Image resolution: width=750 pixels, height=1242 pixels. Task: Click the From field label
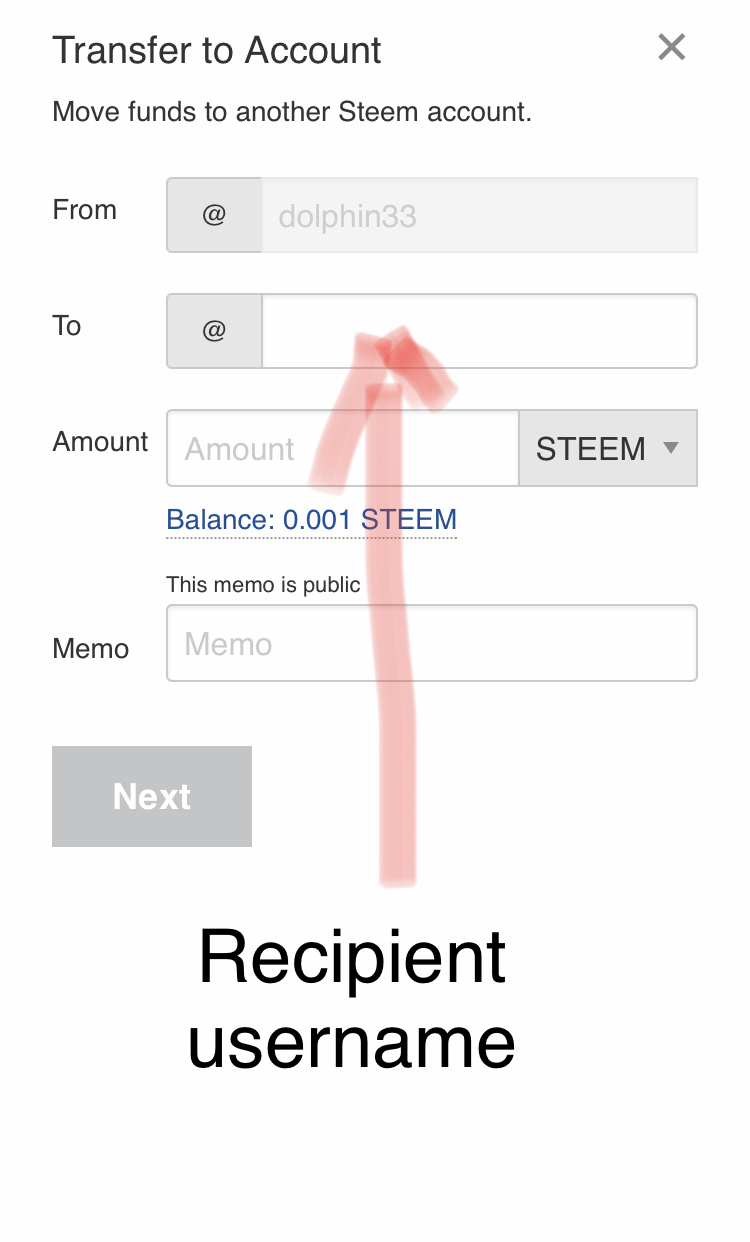84,210
